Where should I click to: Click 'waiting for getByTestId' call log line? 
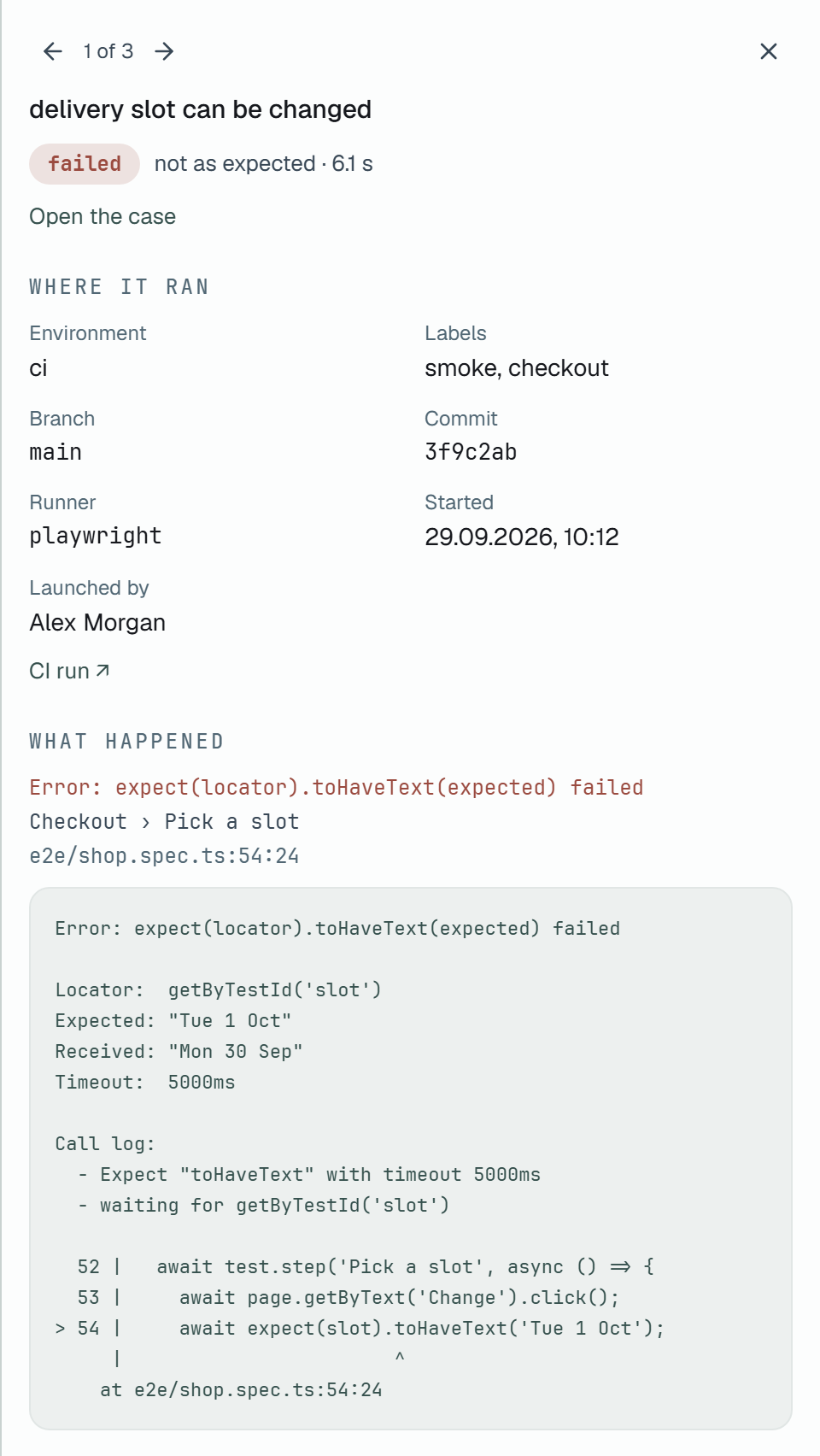coord(263,1206)
